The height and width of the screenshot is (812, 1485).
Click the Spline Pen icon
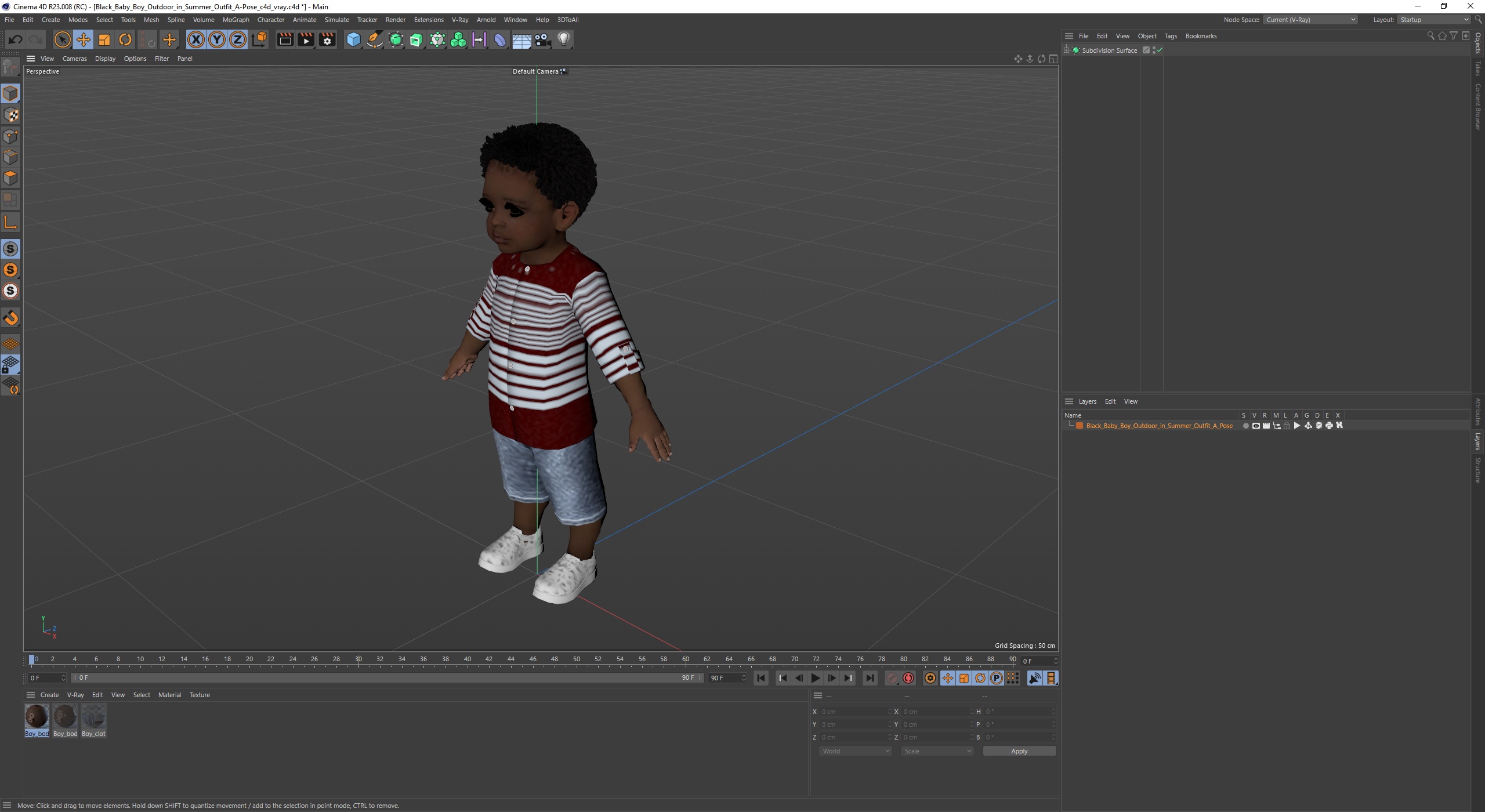click(375, 39)
